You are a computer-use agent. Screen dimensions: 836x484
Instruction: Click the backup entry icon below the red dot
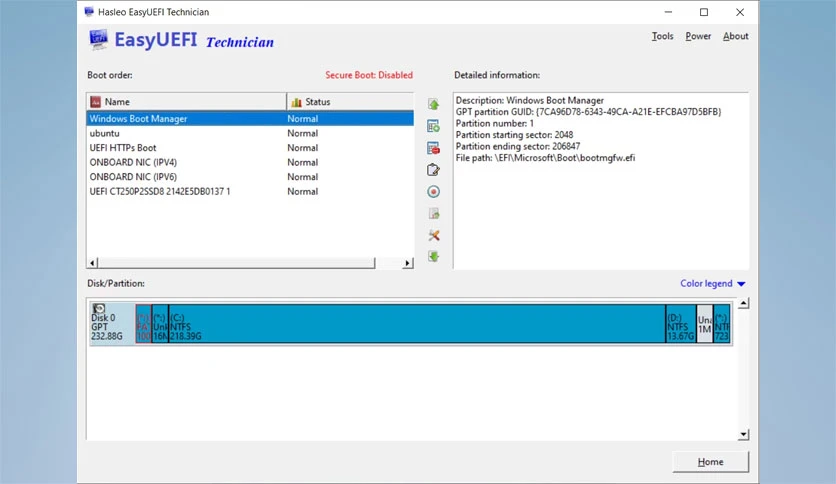(x=434, y=214)
